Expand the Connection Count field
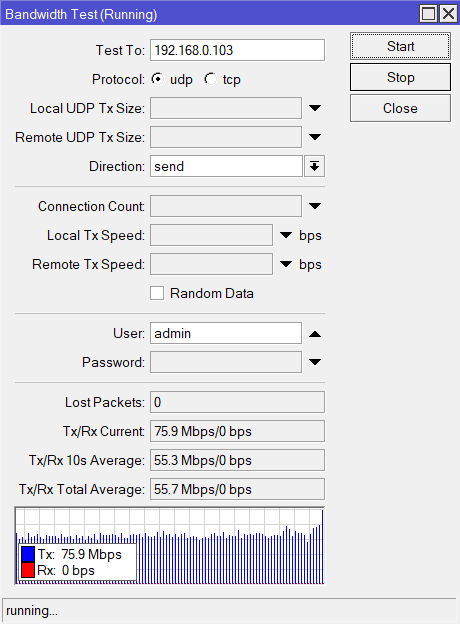The width and height of the screenshot is (460, 624). click(x=315, y=206)
